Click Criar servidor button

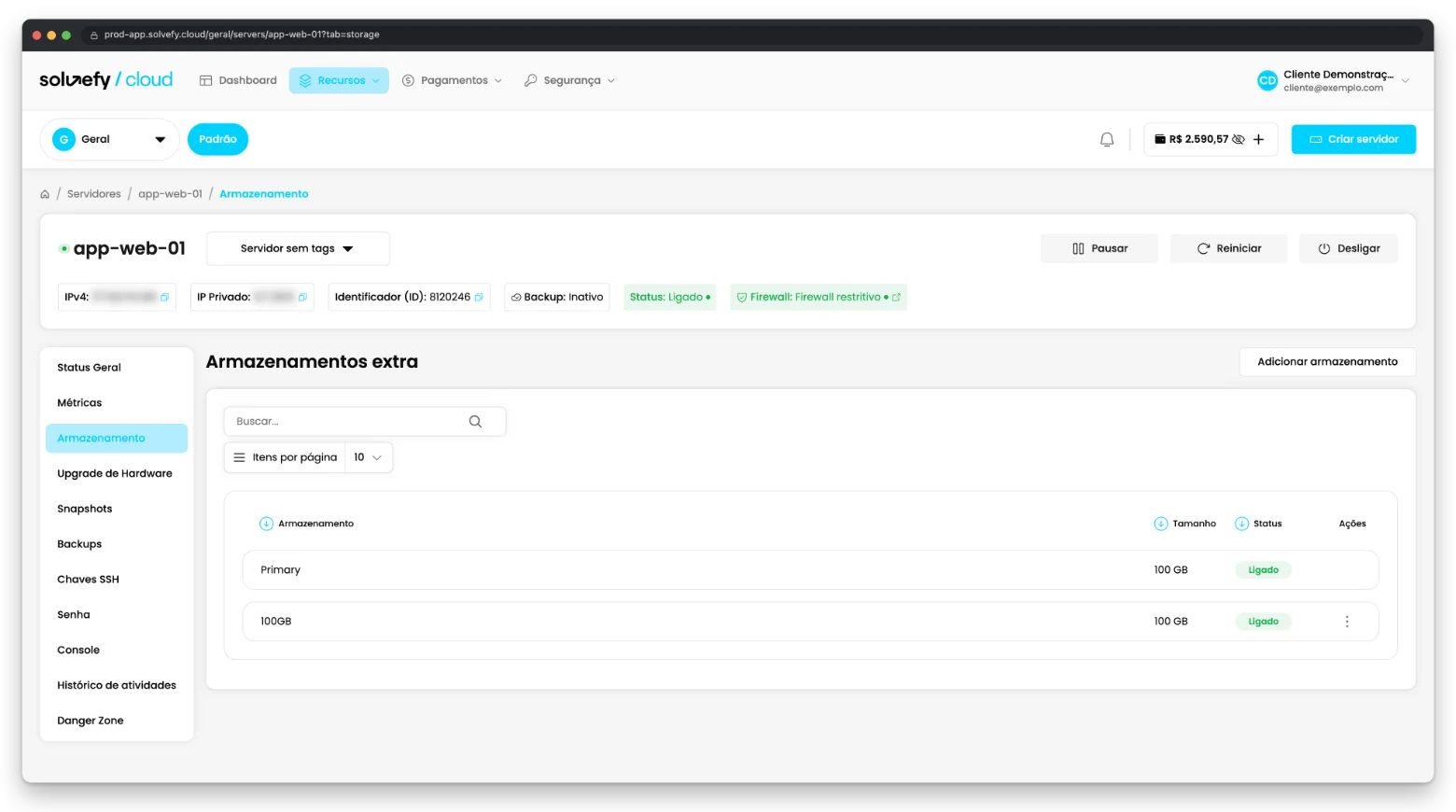pyautogui.click(x=1353, y=139)
